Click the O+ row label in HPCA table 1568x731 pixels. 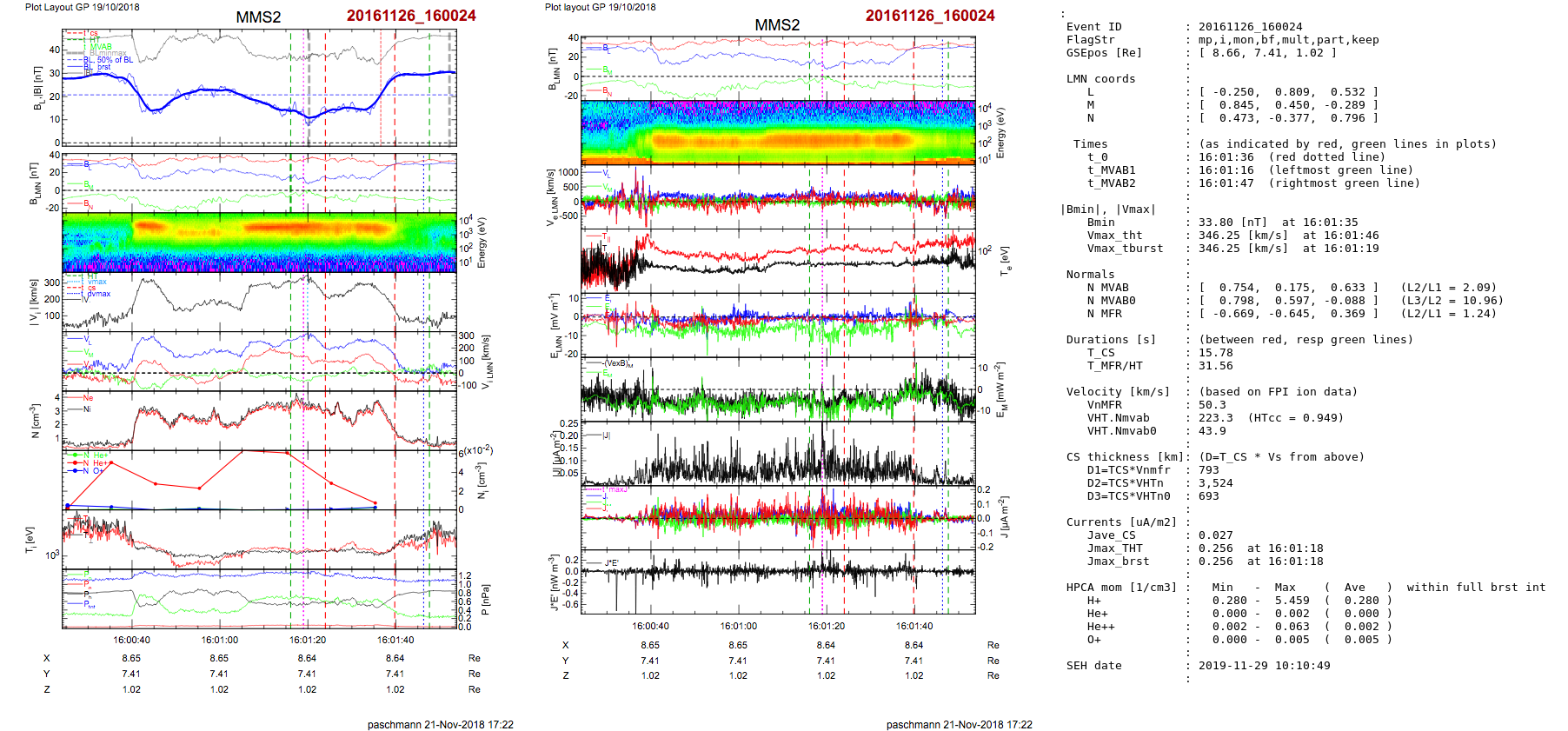pyautogui.click(x=1094, y=640)
